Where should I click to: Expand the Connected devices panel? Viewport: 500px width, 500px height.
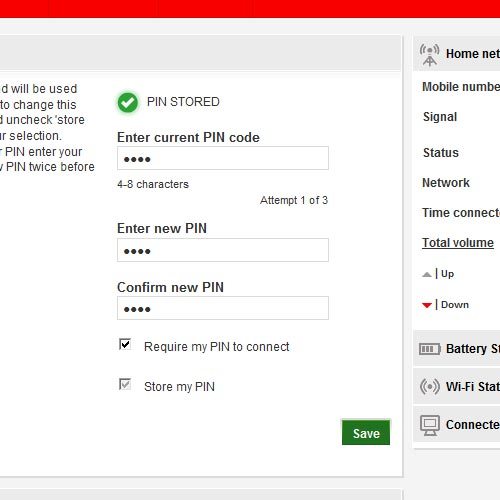point(457,425)
